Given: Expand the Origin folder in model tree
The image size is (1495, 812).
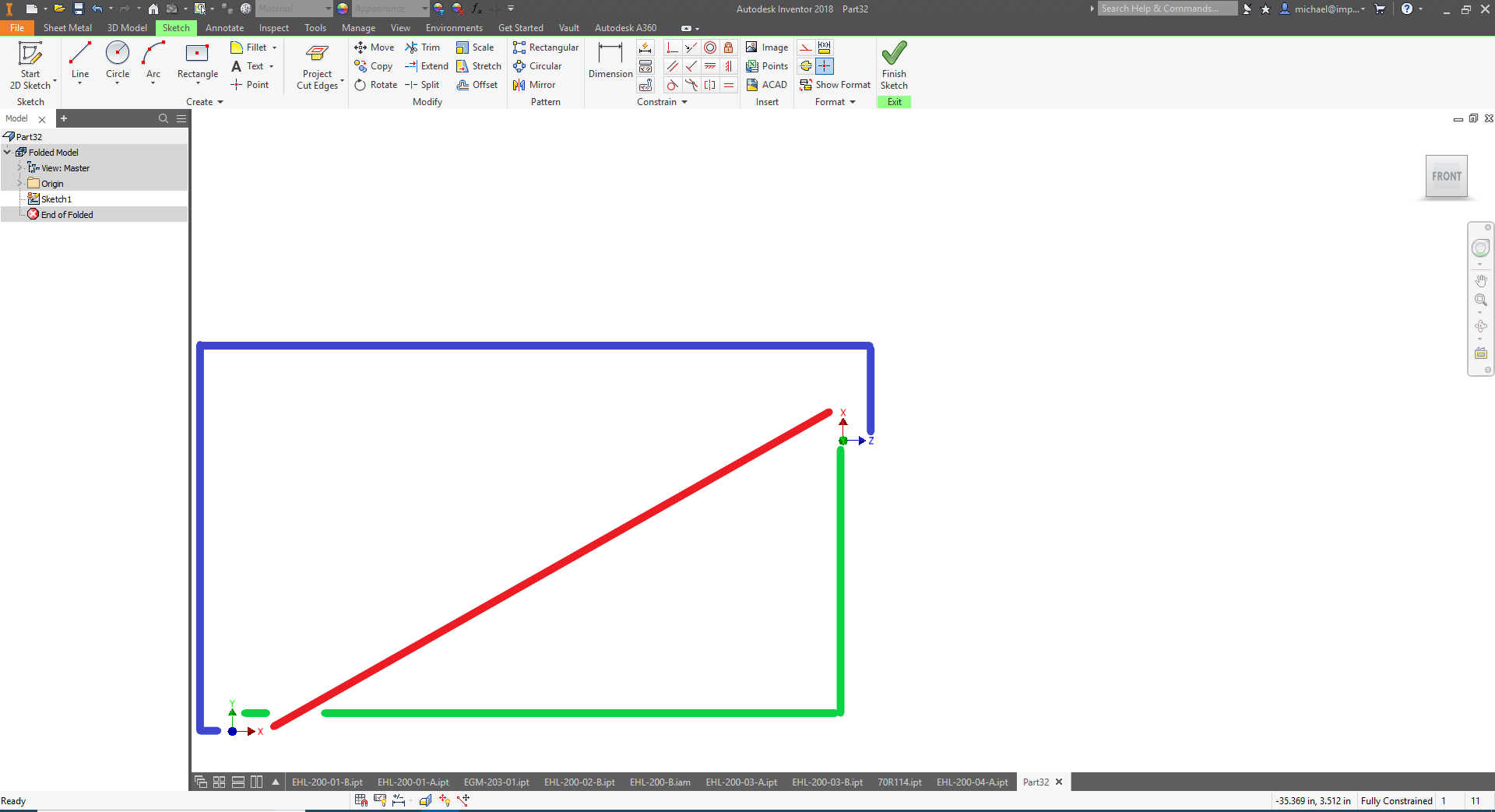Looking at the screenshot, I should [x=20, y=183].
